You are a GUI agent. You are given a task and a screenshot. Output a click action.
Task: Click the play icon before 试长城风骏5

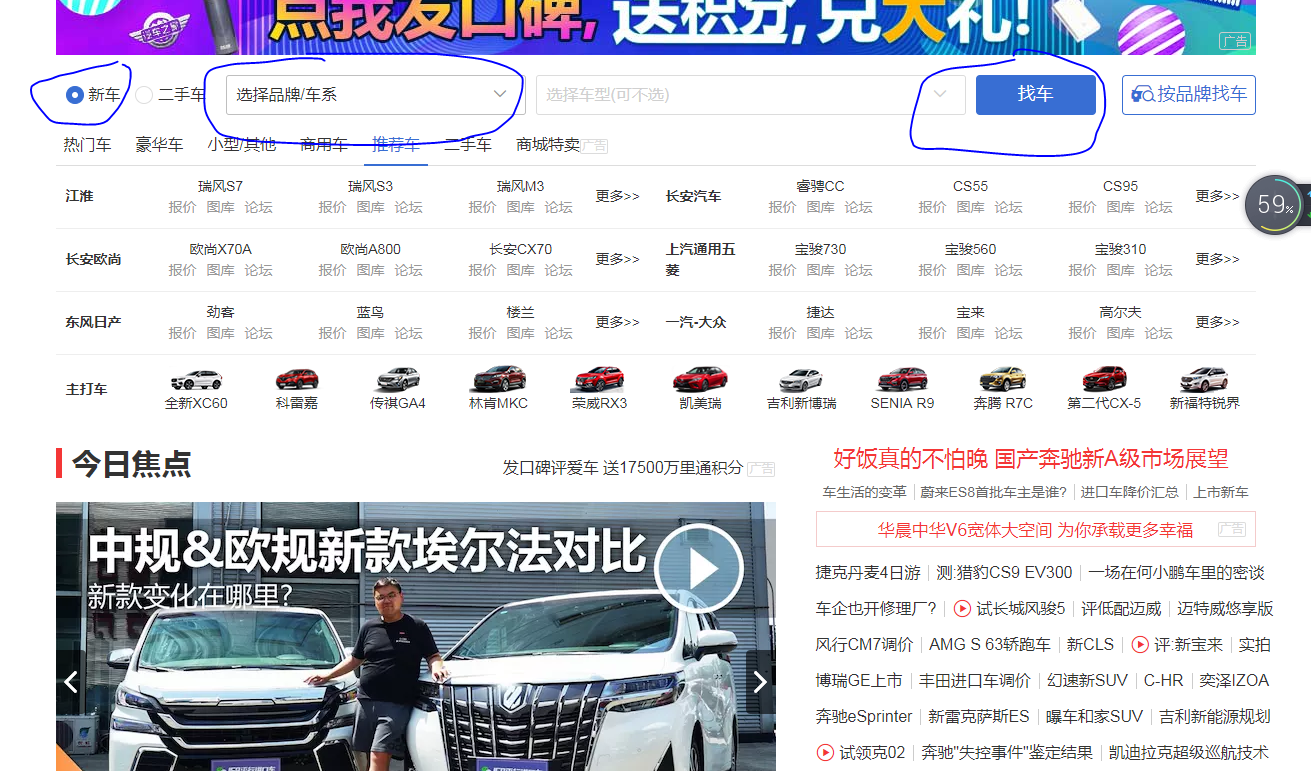(x=962, y=608)
